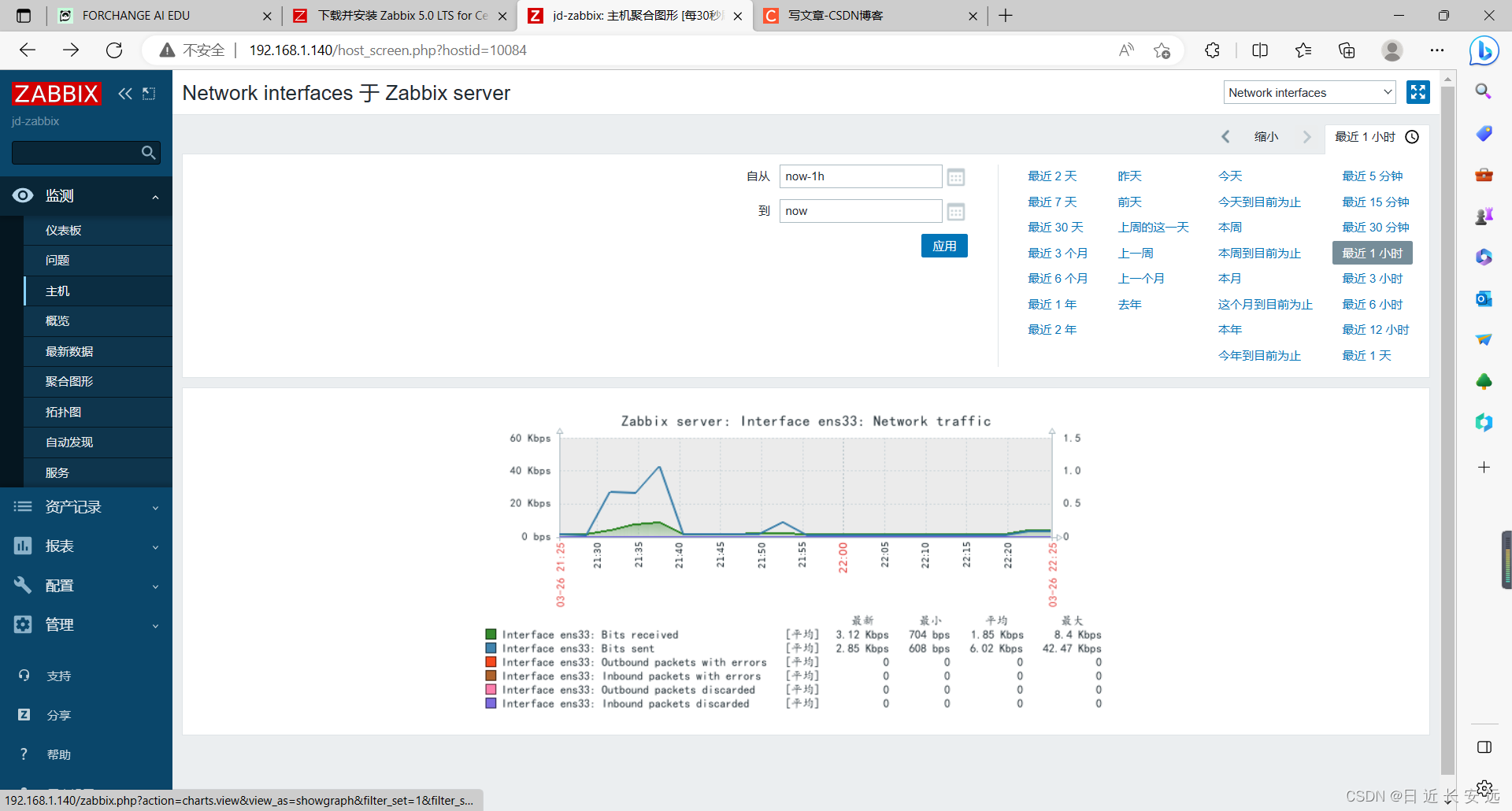Select time range 本周
1512x811 pixels.
tap(1230, 228)
